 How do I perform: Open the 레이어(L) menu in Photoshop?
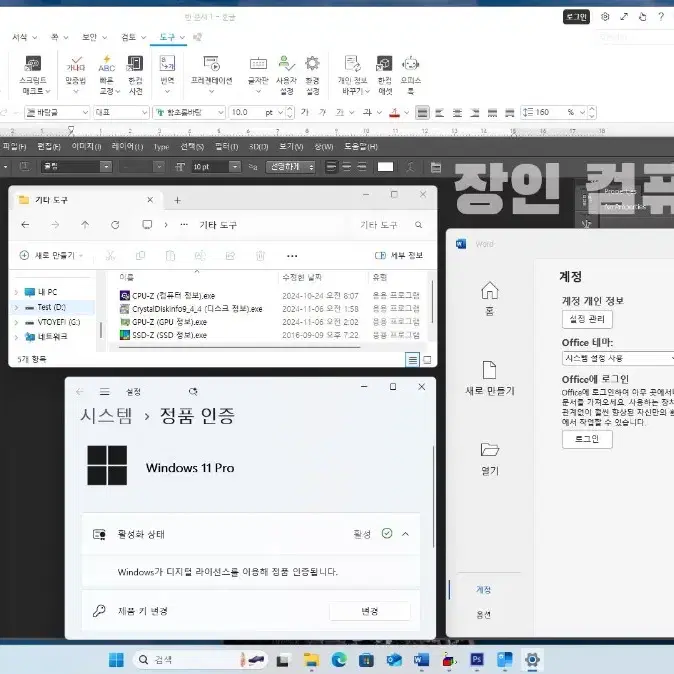tap(127, 147)
